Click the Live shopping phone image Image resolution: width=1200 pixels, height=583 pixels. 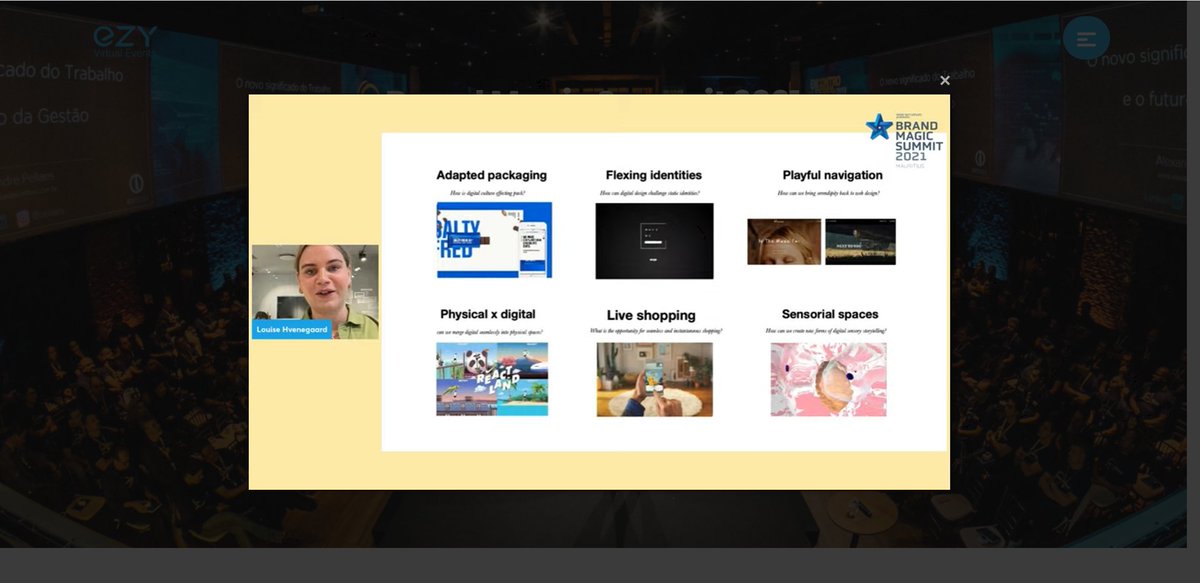pos(655,379)
